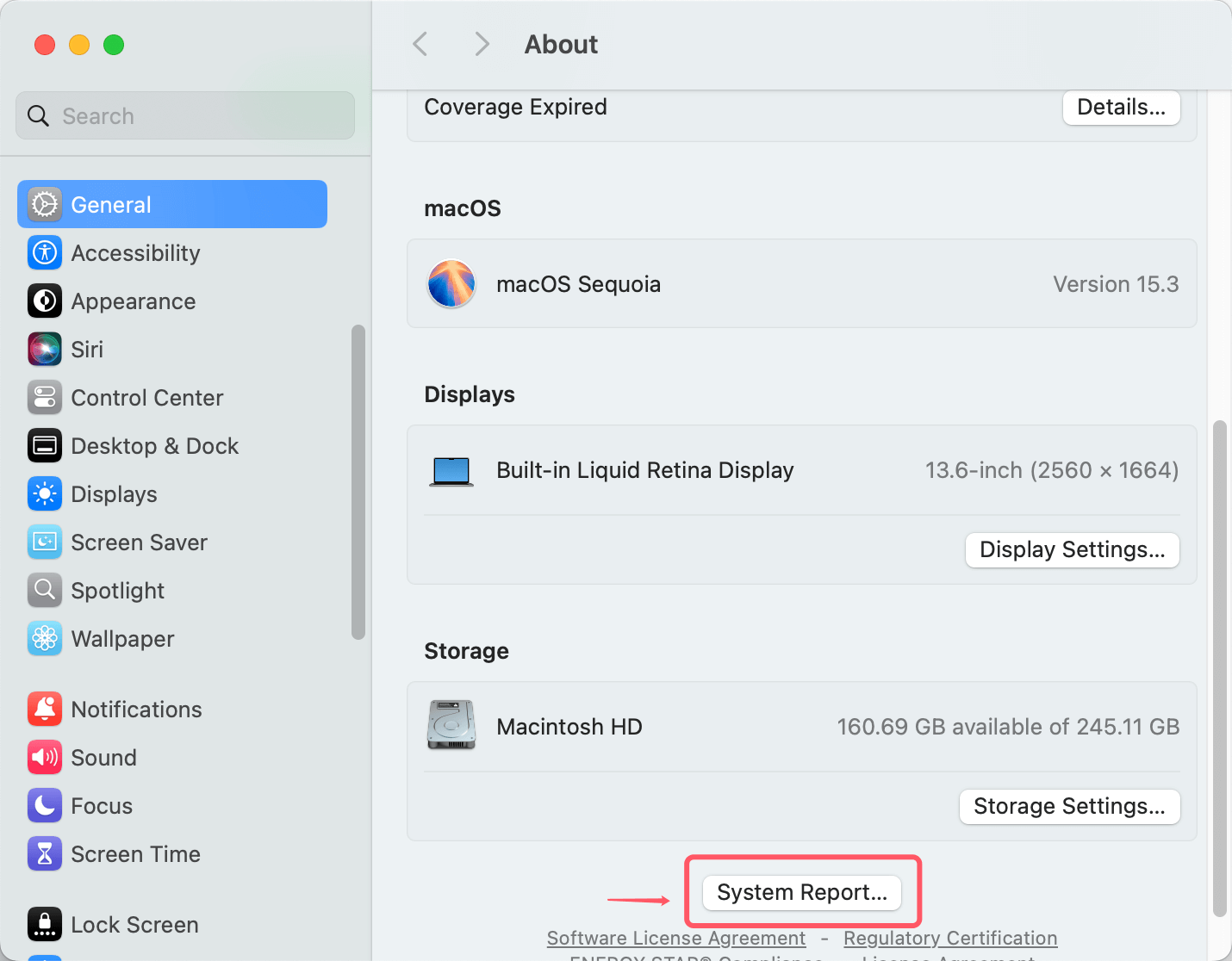Click the Displays icon in the sidebar
Image resolution: width=1232 pixels, height=961 pixels.
click(x=45, y=493)
